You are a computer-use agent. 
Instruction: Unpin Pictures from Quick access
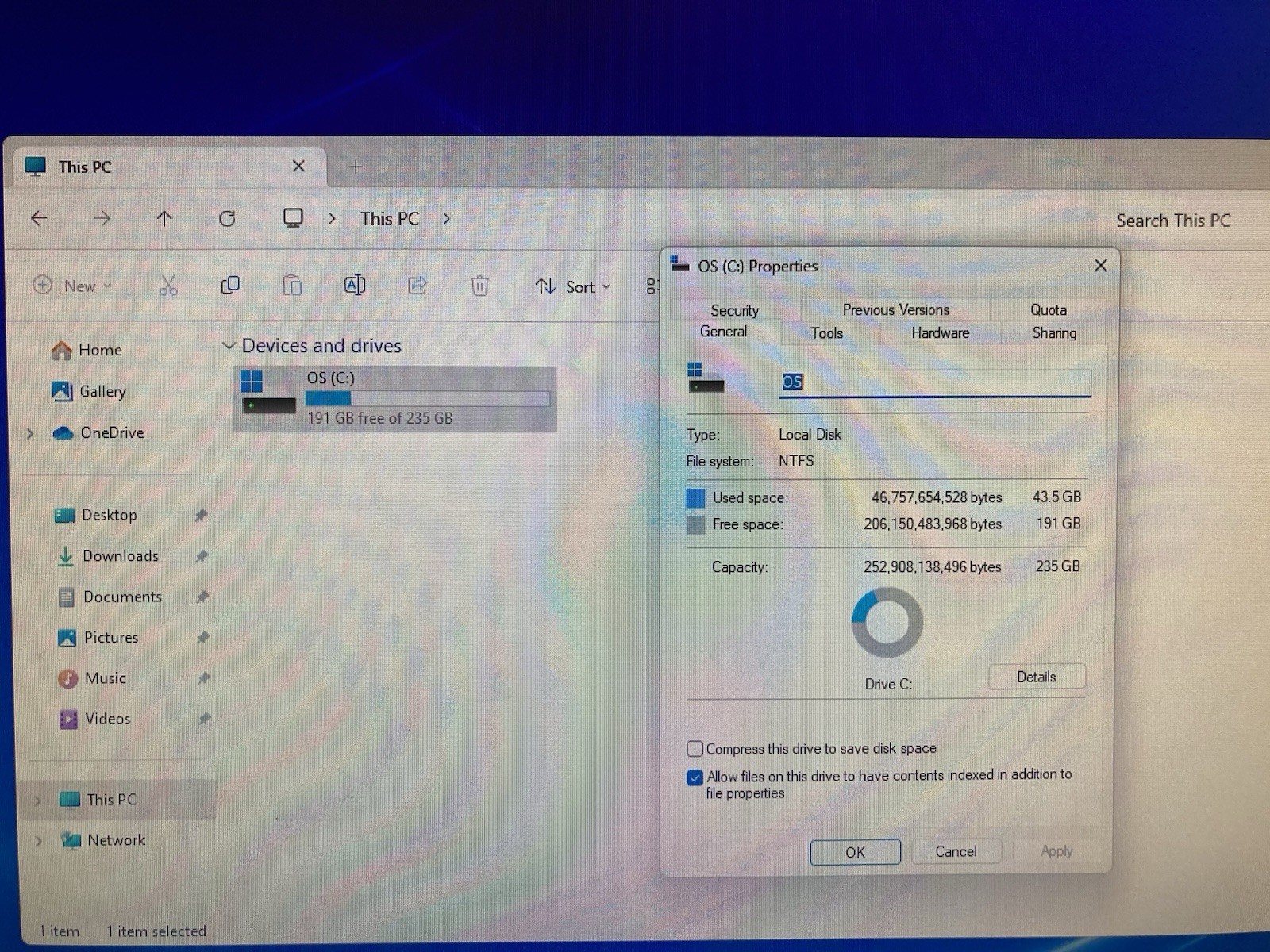click(203, 637)
